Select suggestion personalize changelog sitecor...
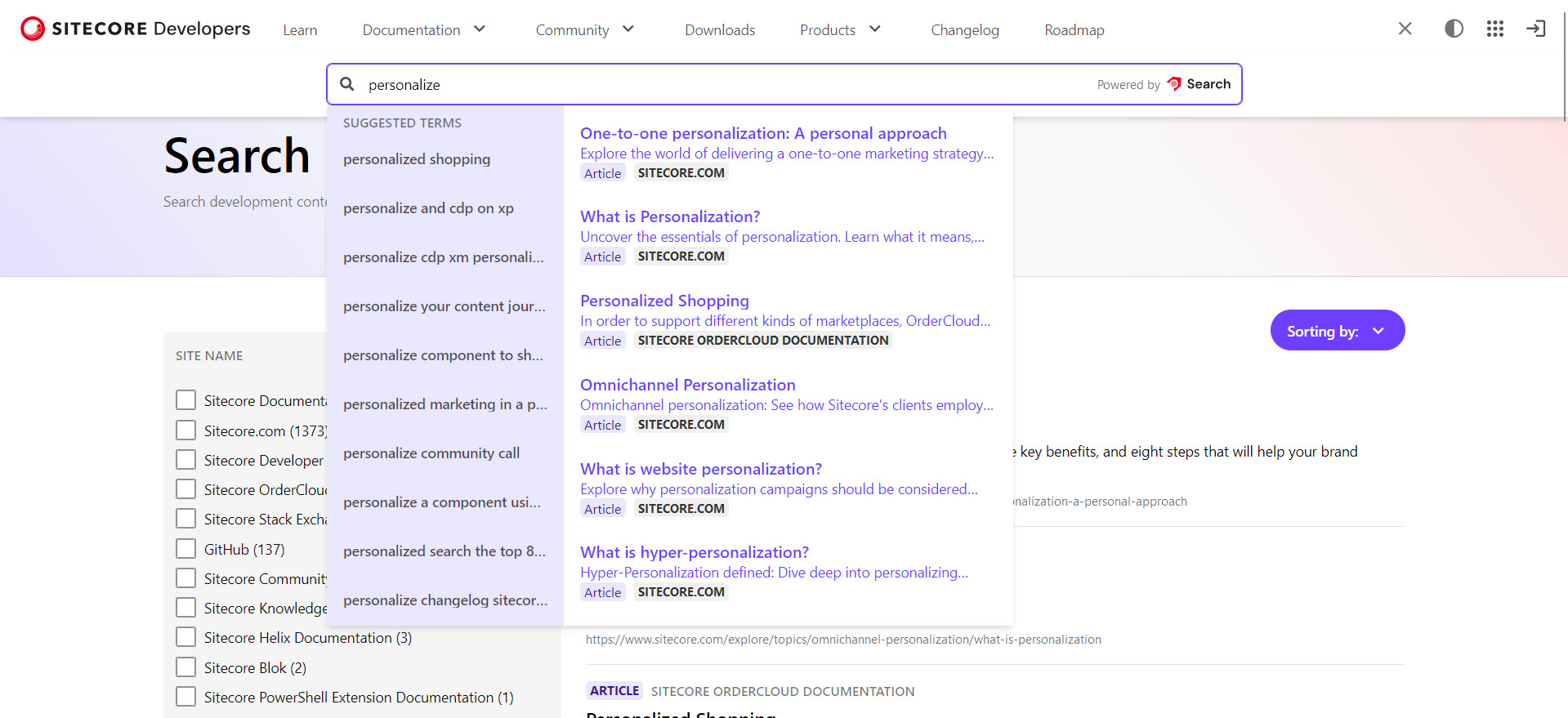This screenshot has width=1568, height=718. (x=445, y=600)
